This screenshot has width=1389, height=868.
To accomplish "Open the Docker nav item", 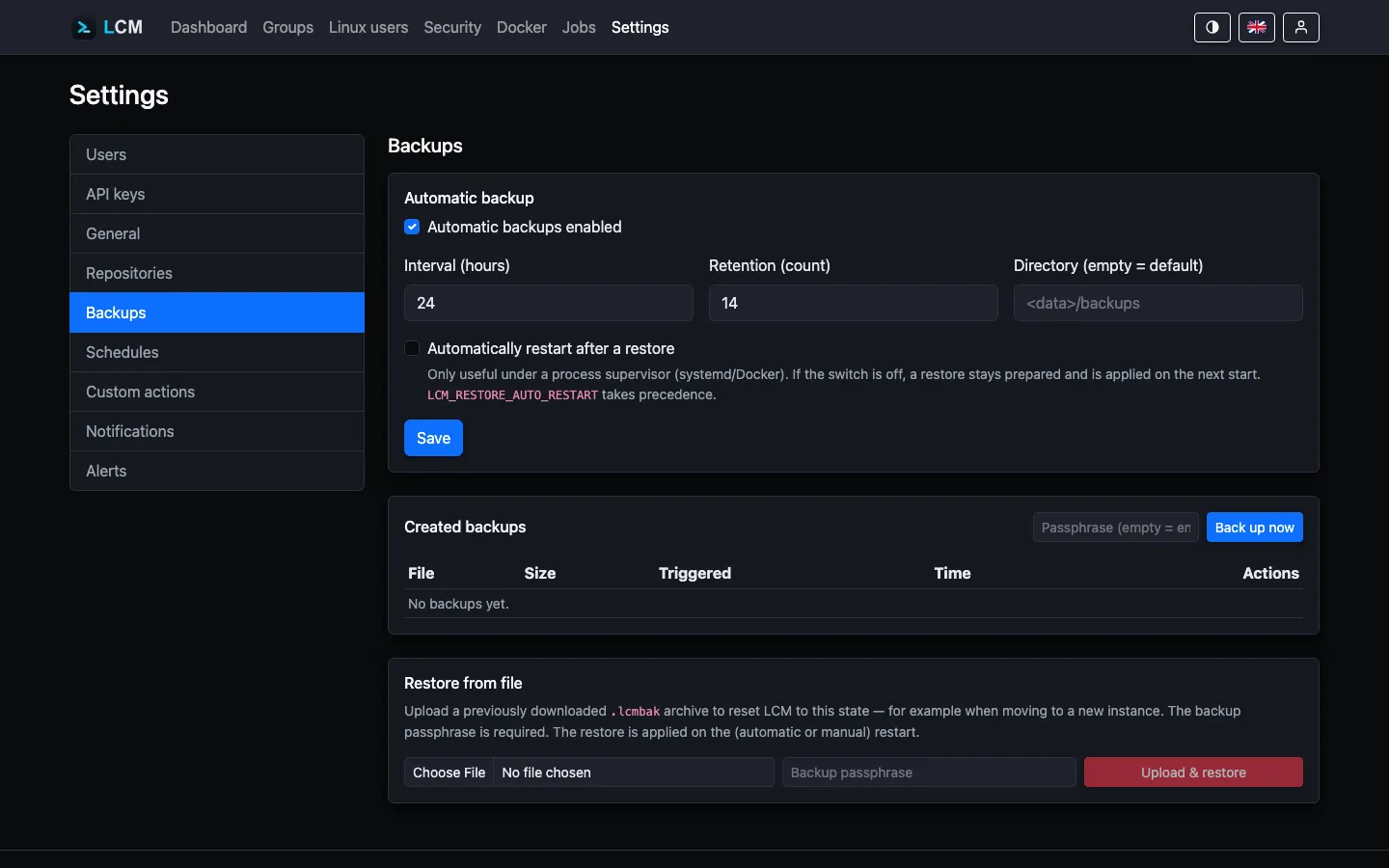I will pos(522,27).
